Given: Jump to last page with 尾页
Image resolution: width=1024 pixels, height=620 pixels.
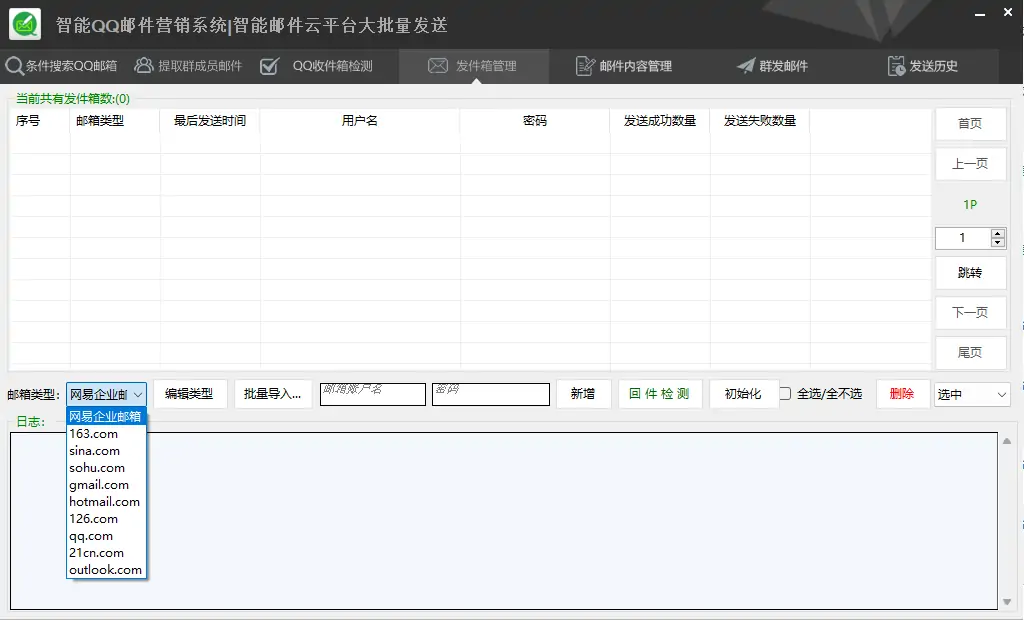Looking at the screenshot, I should (970, 352).
